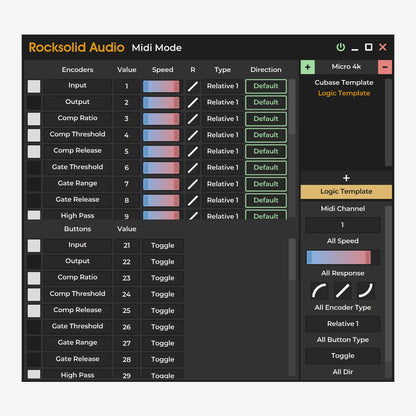The height and width of the screenshot is (416, 416).
Task: Click the value field 27 for Gate Range
Action: [127, 343]
